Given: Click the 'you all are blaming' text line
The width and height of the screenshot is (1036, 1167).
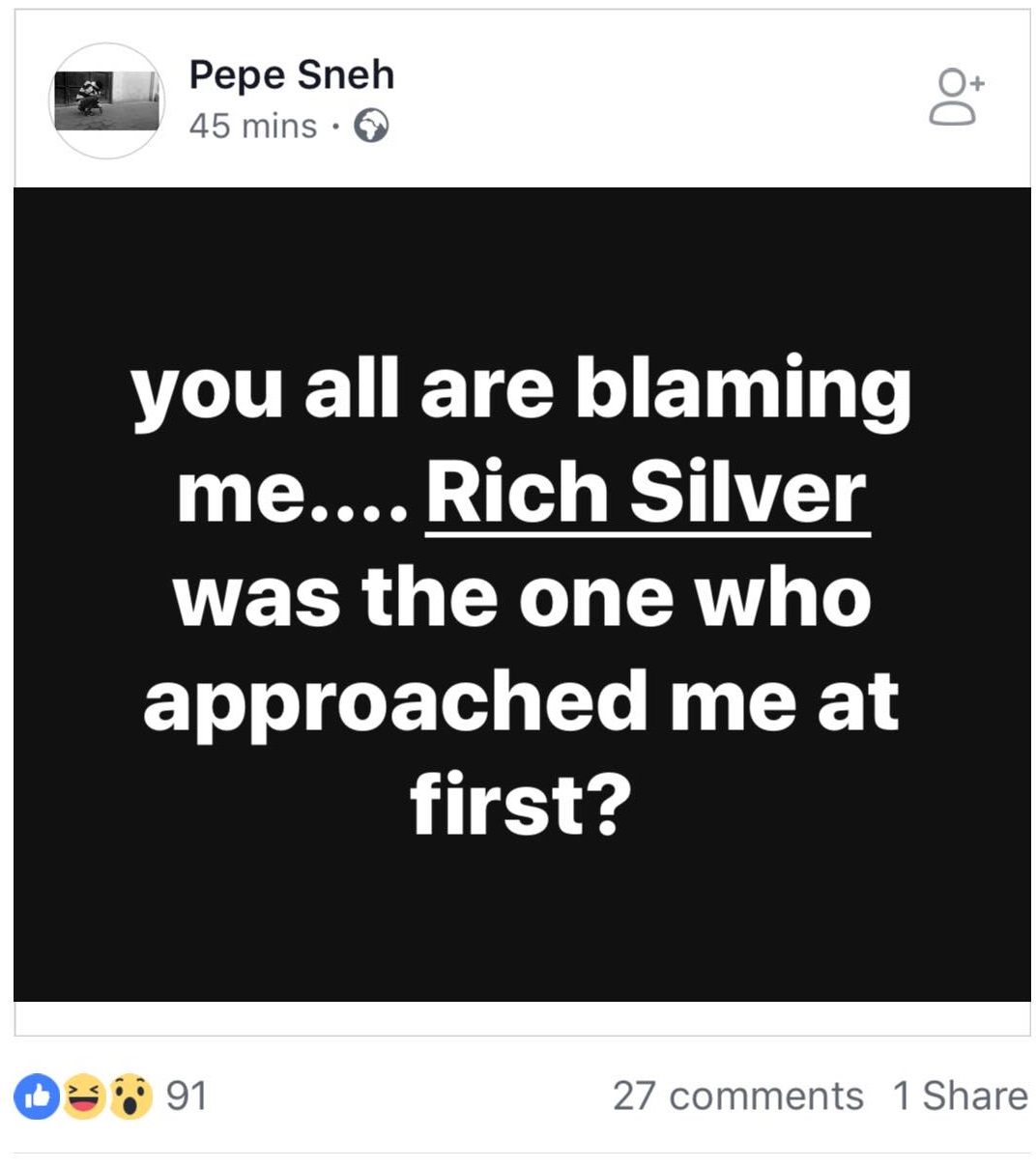Looking at the screenshot, I should (521, 391).
